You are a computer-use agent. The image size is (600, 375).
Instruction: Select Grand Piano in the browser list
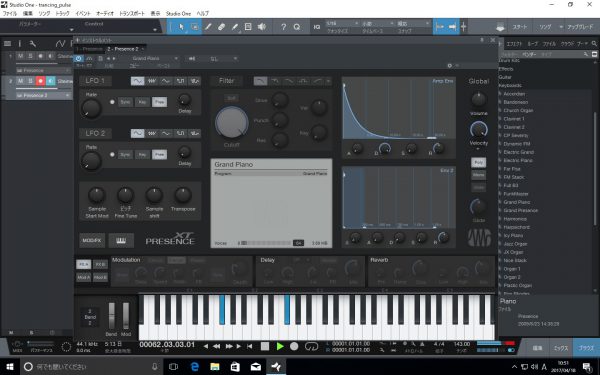tap(517, 202)
